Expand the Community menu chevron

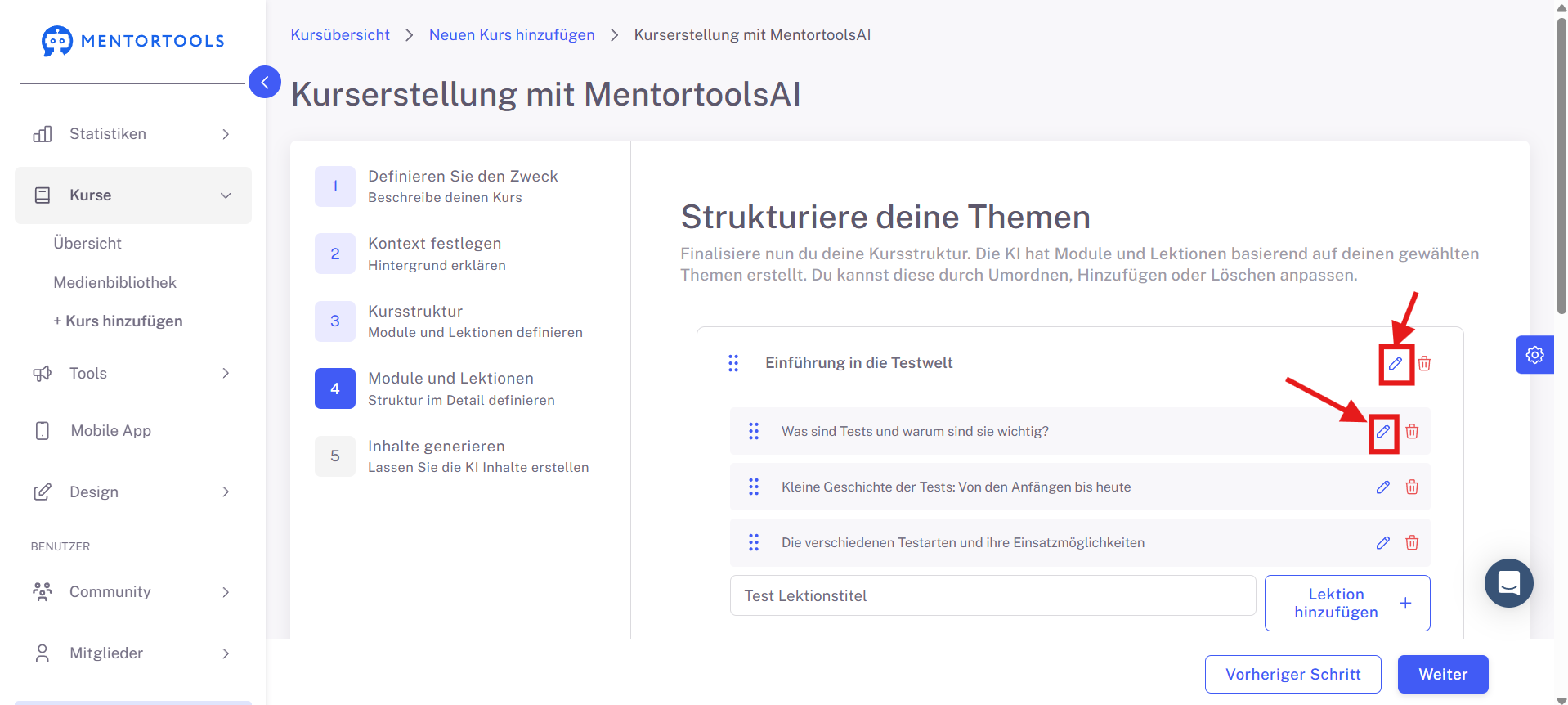tap(226, 592)
